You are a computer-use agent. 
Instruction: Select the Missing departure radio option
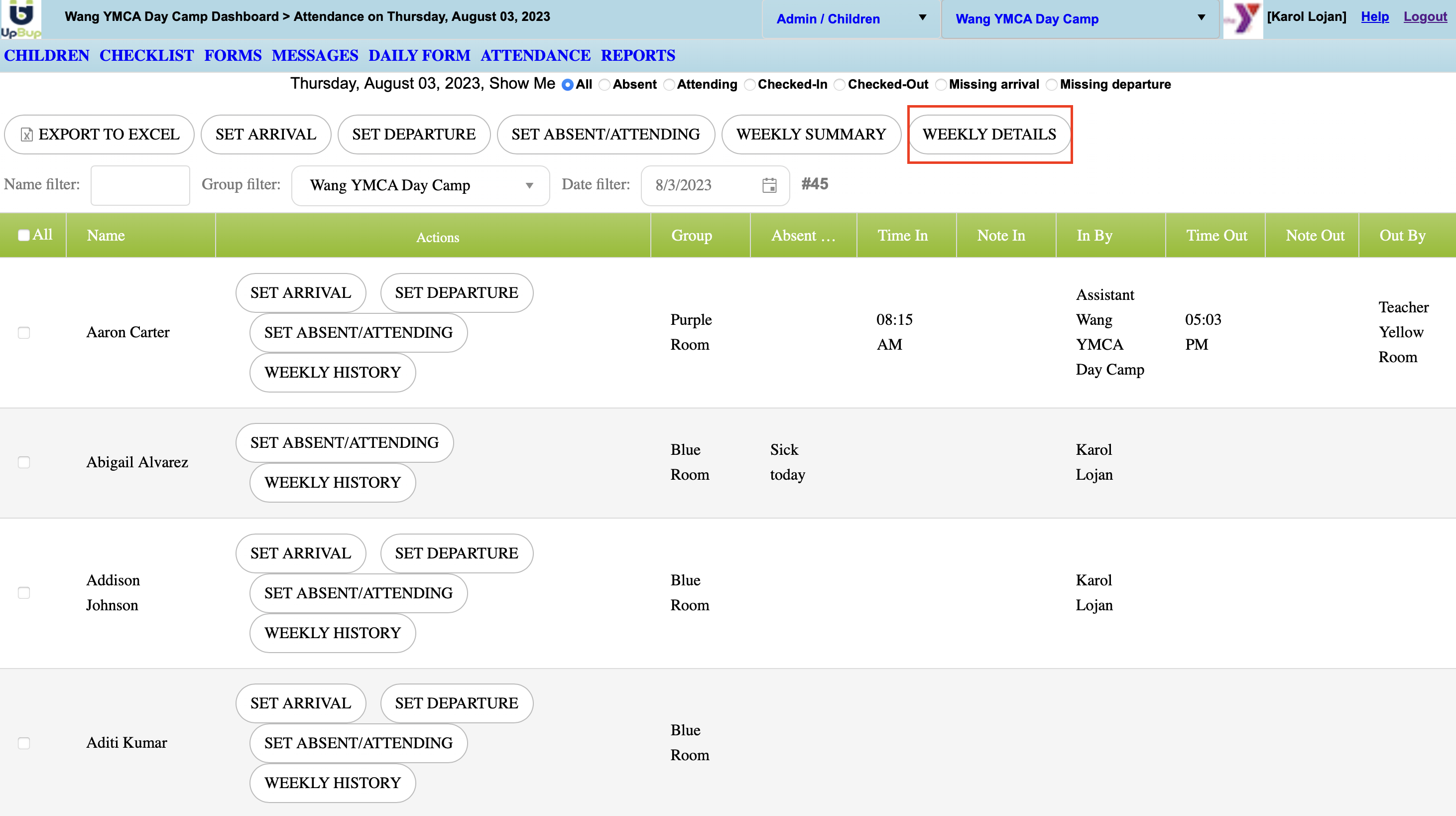pyautogui.click(x=1051, y=85)
